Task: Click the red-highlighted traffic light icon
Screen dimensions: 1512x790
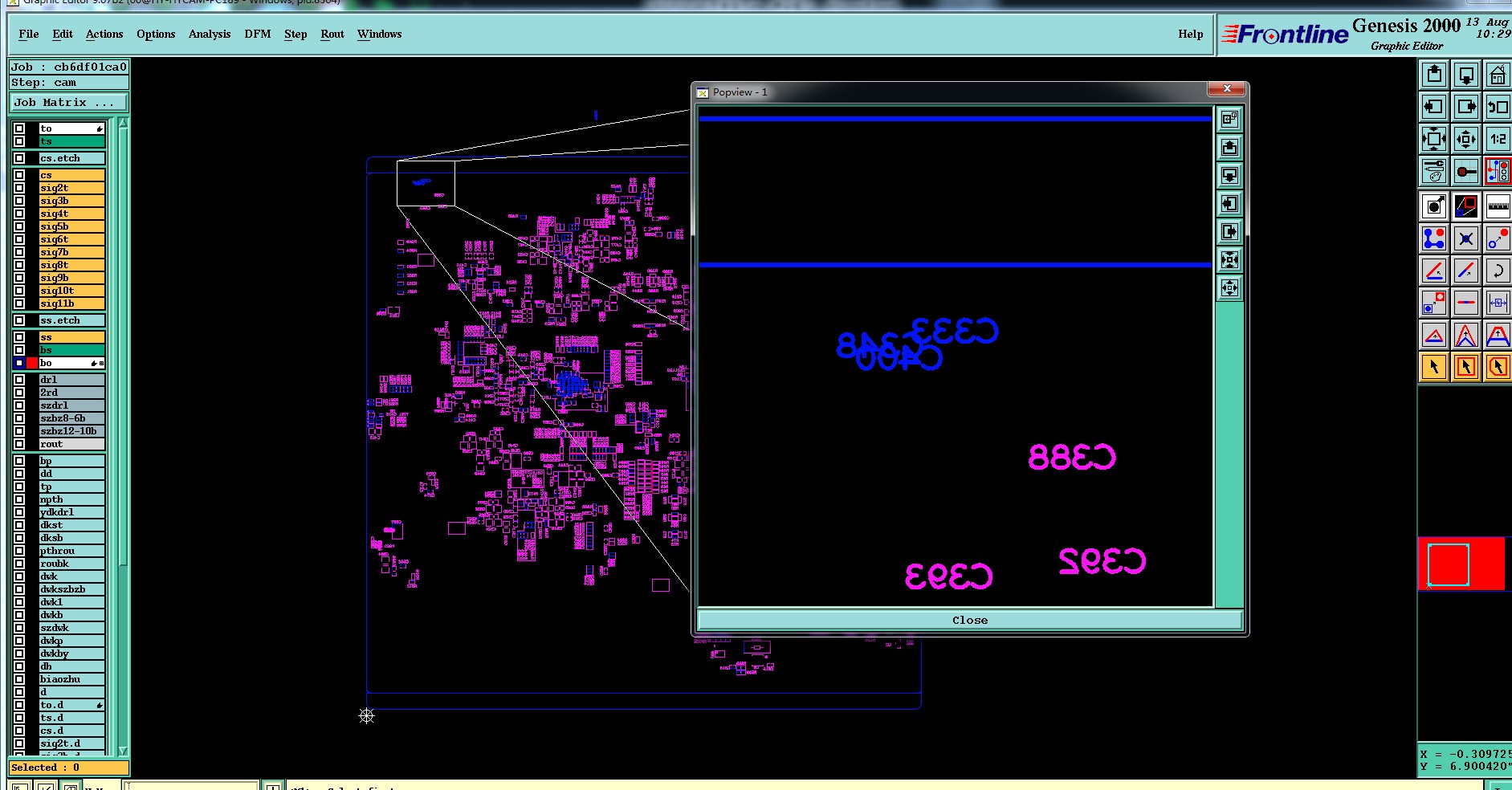Action: tap(1498, 171)
